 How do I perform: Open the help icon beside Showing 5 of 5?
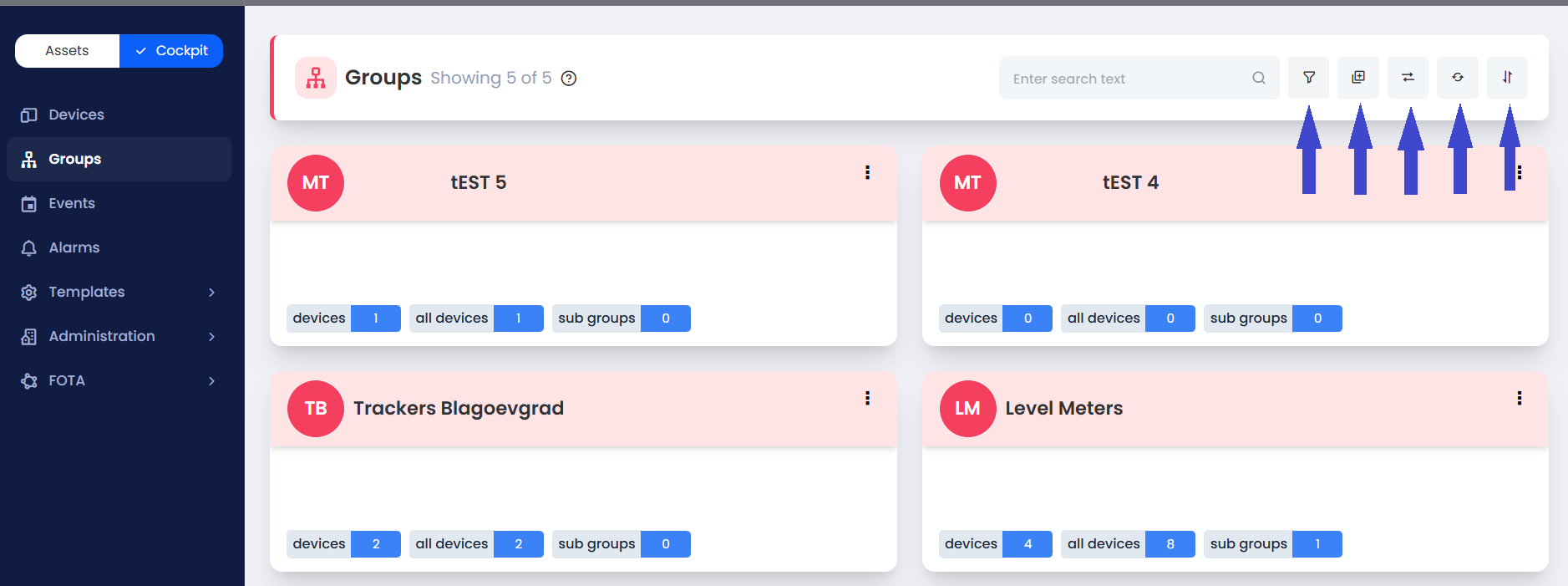click(x=569, y=79)
